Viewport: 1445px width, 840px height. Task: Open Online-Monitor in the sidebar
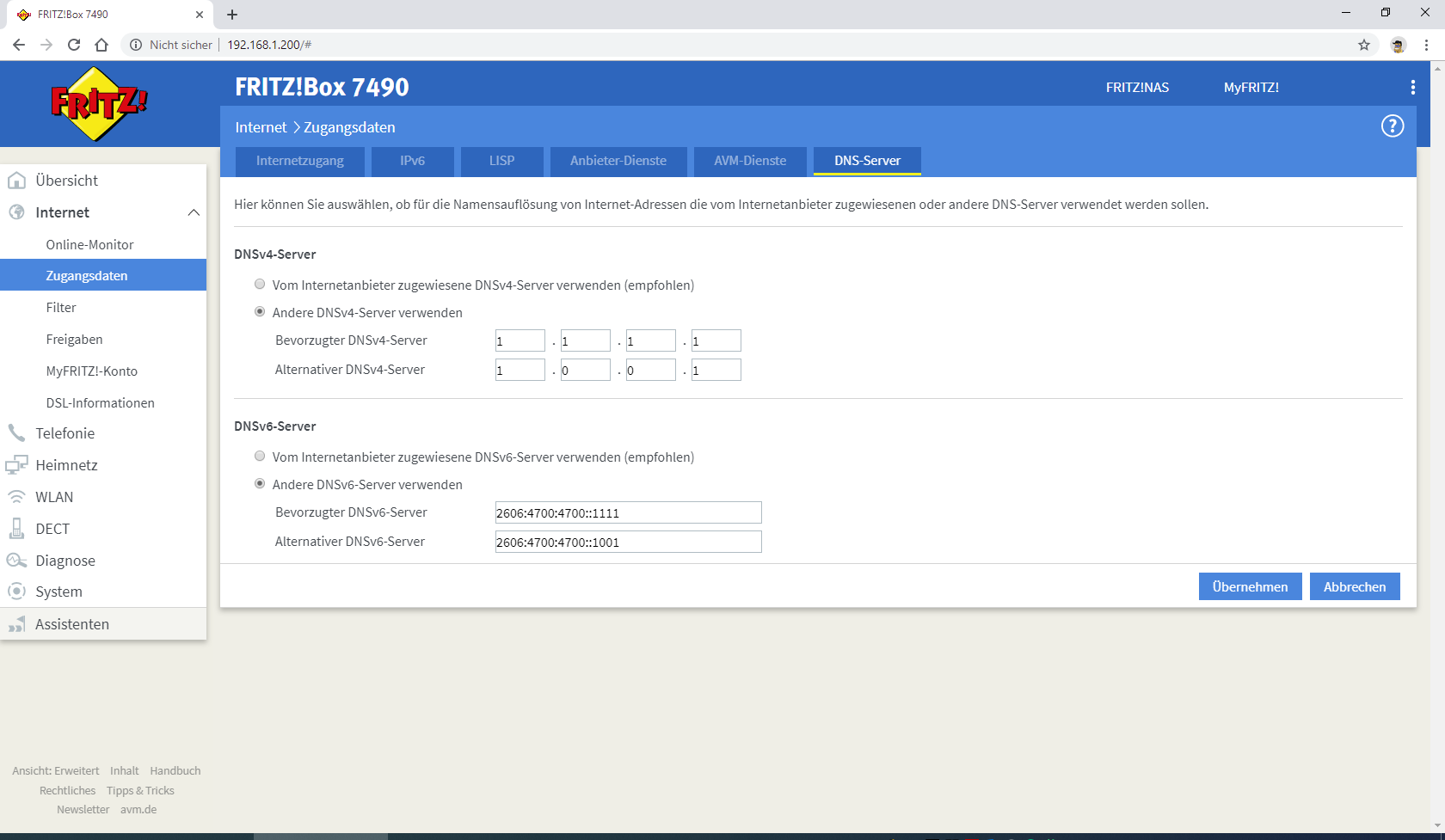(89, 245)
